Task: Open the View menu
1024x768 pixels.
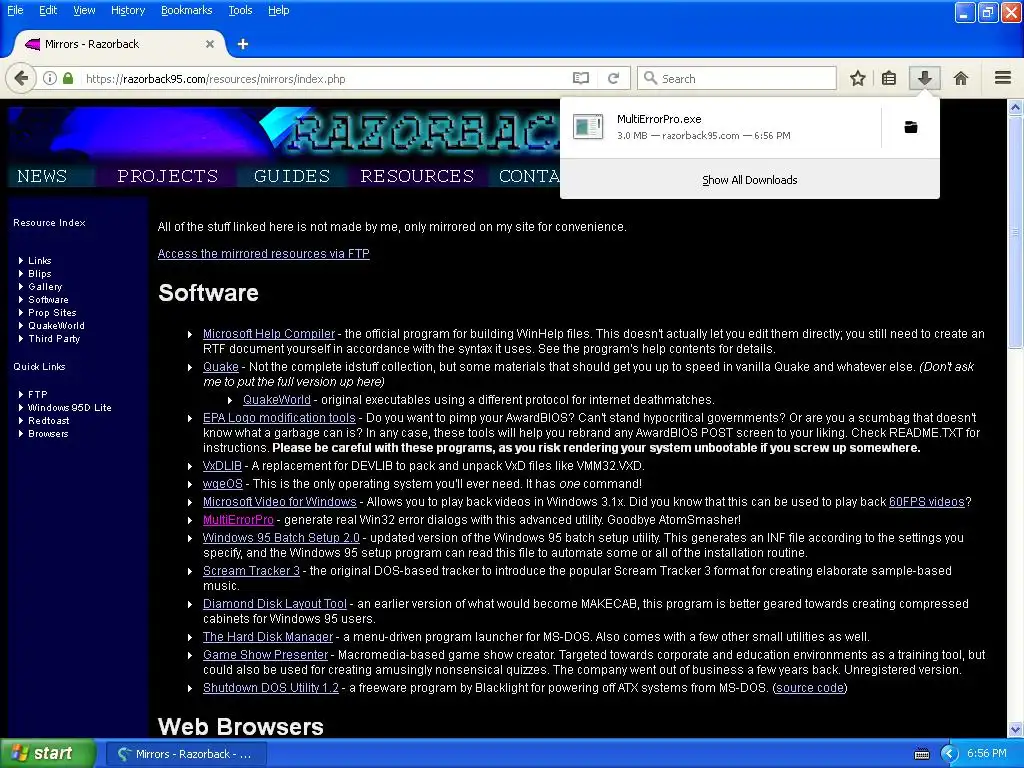Action: pyautogui.click(x=84, y=10)
